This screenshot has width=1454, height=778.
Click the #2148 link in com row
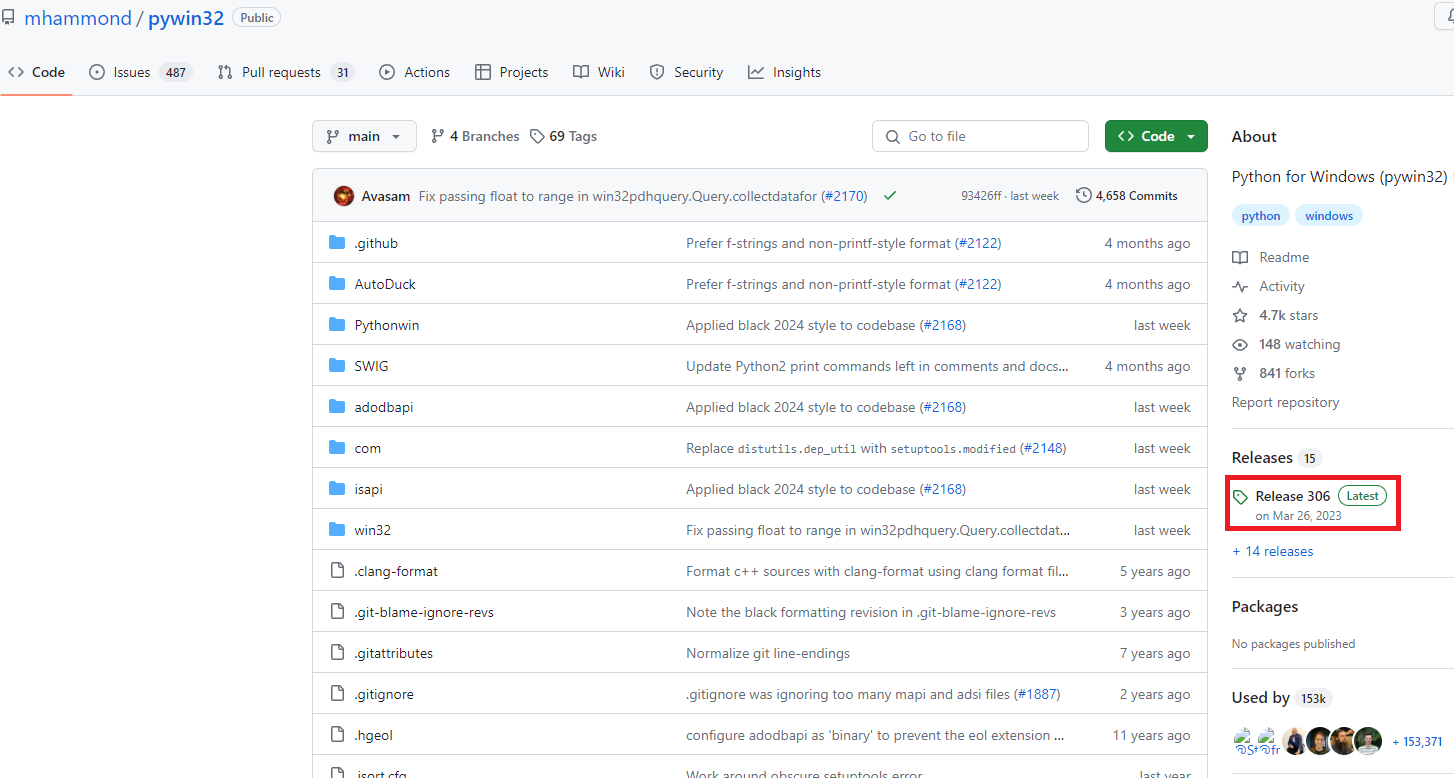point(1043,448)
